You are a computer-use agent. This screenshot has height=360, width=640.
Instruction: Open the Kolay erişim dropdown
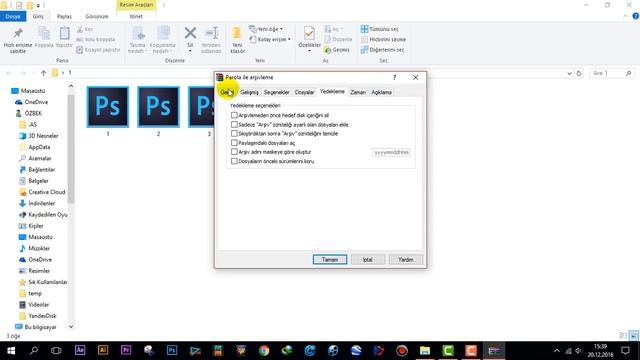click(x=270, y=39)
